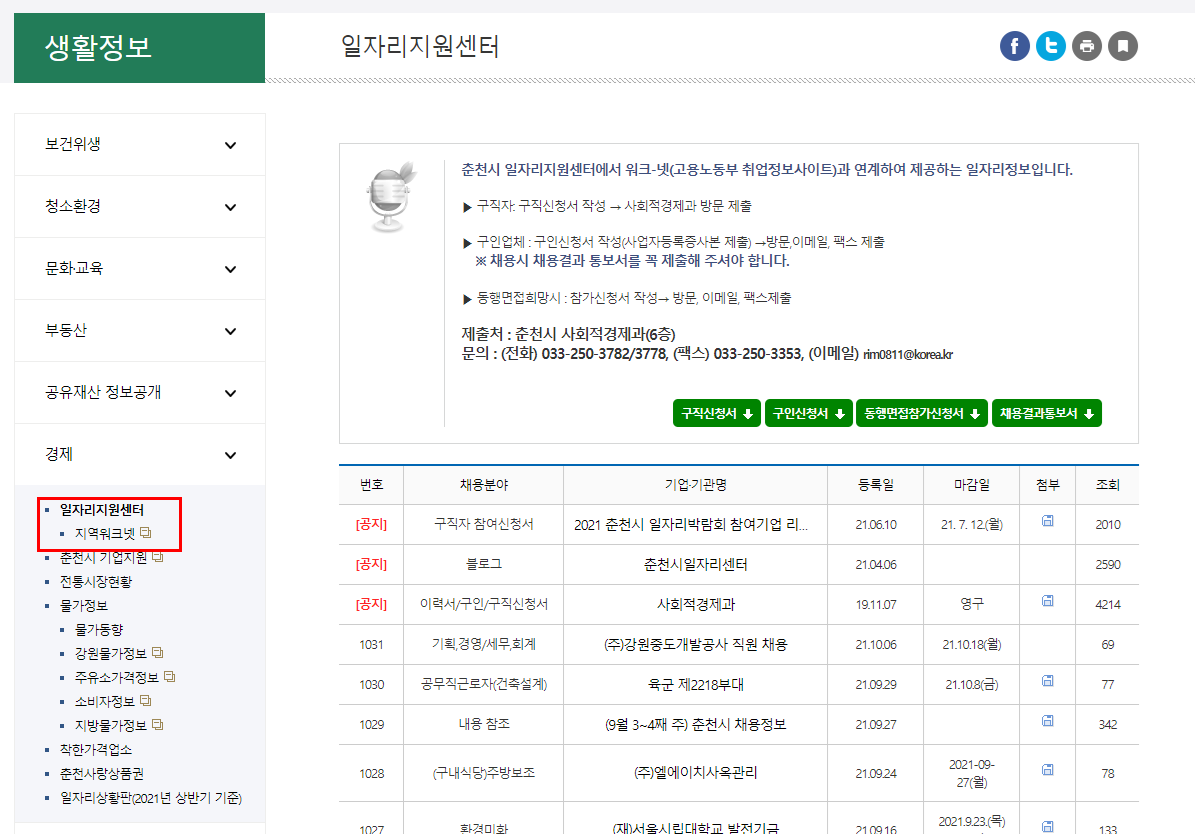This screenshot has width=1195, height=834.
Task: Open 육군 제2218부대 job post
Action: click(x=695, y=685)
